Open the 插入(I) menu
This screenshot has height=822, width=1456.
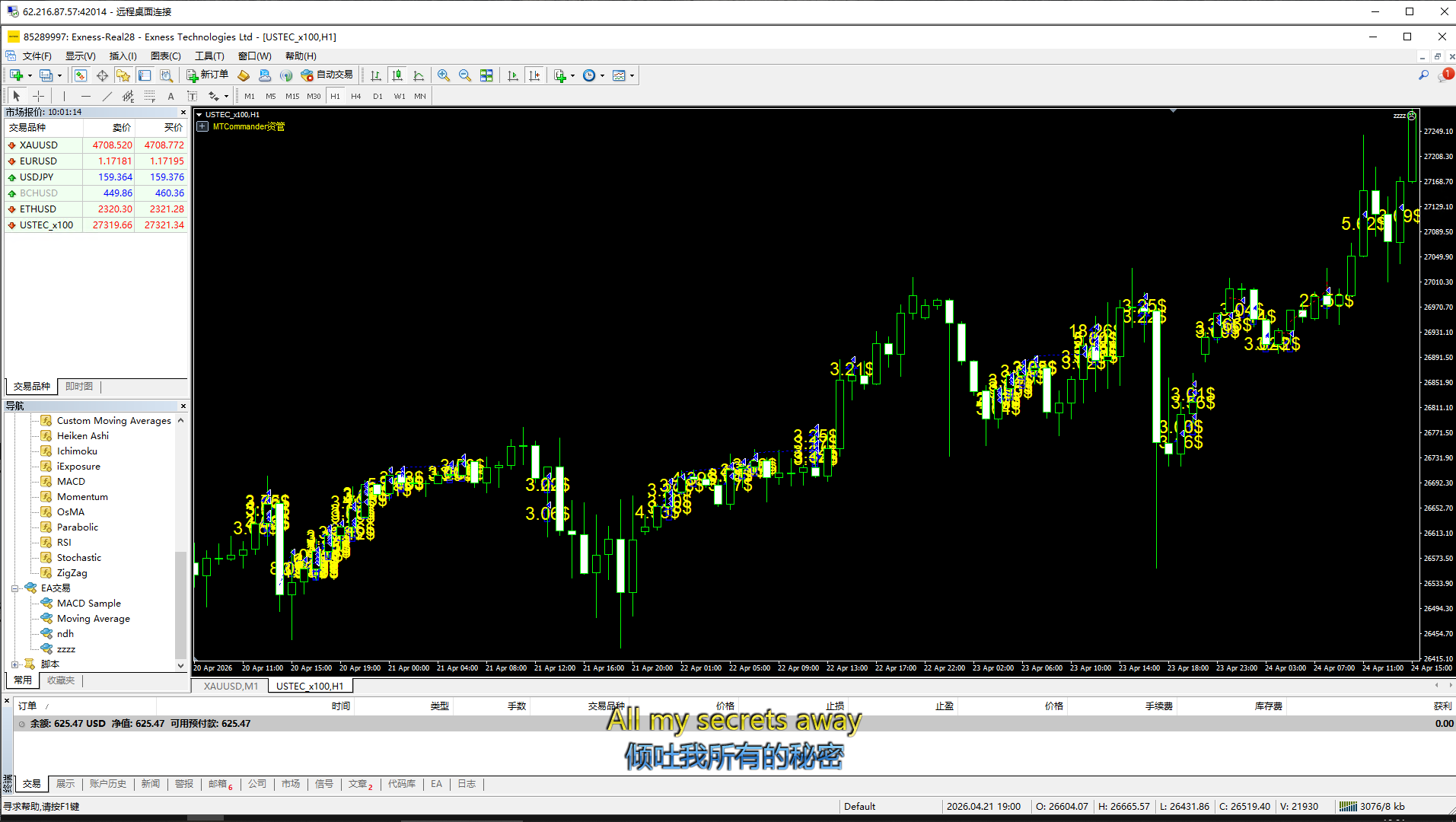tap(123, 56)
